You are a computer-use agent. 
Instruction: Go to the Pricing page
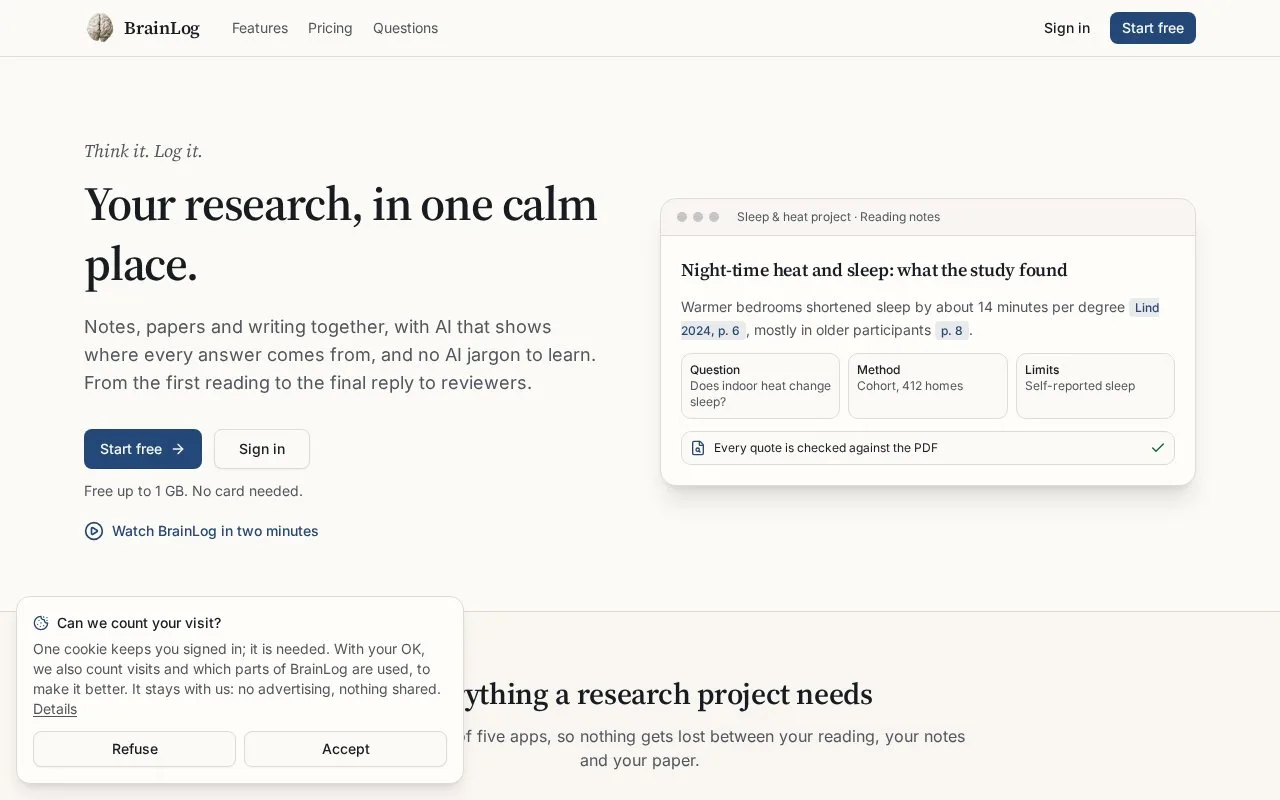[x=330, y=28]
